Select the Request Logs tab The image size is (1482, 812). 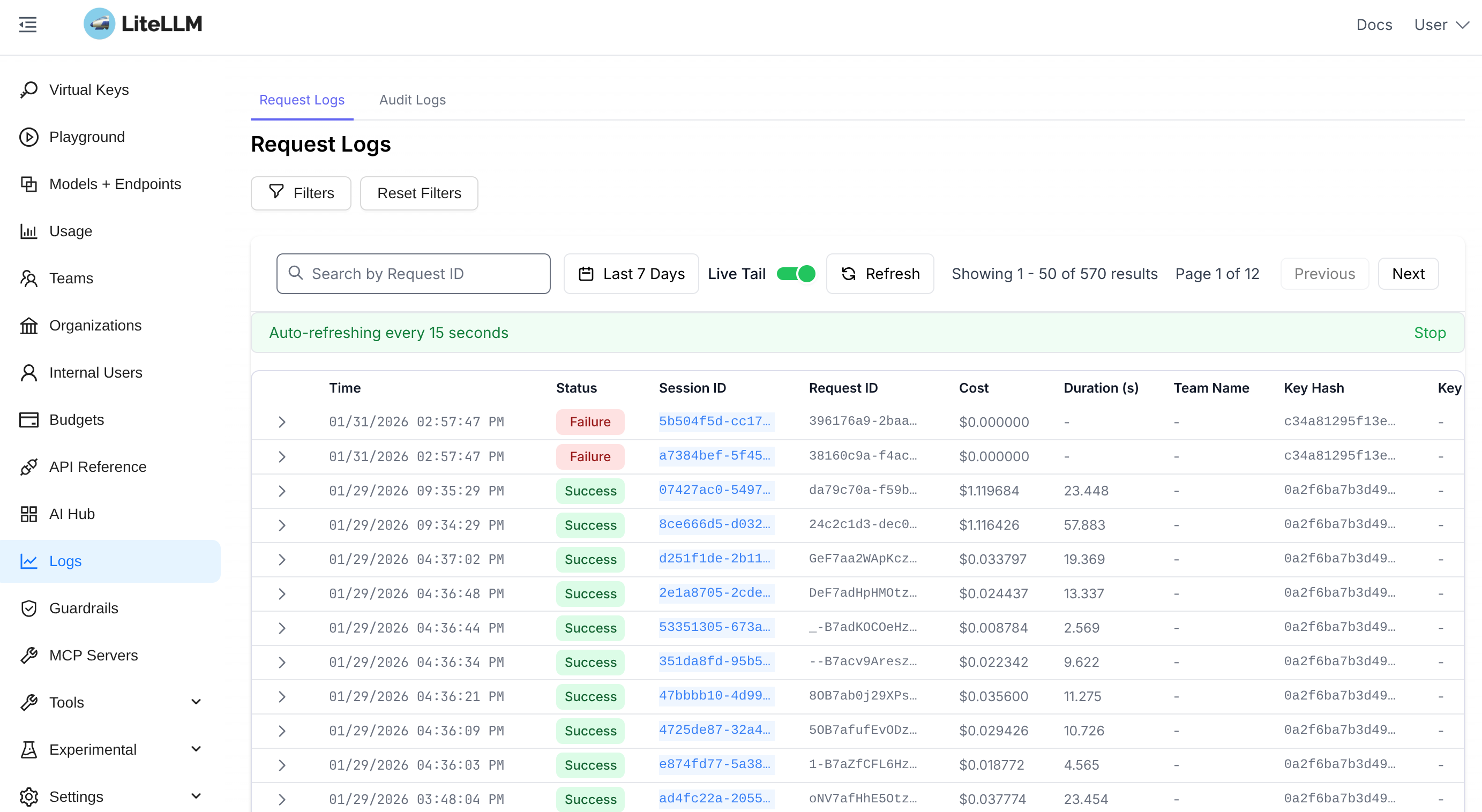302,100
